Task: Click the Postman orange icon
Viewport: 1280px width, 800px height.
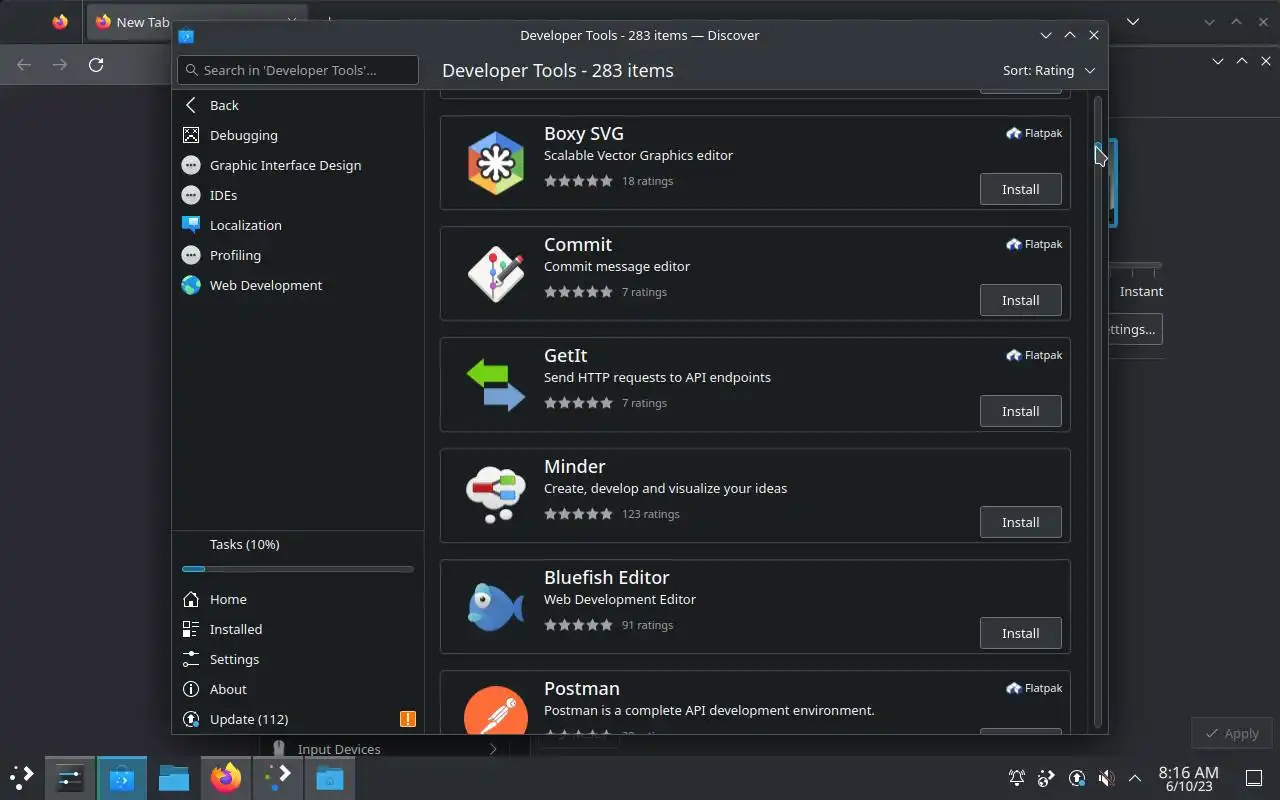Action: [495, 710]
